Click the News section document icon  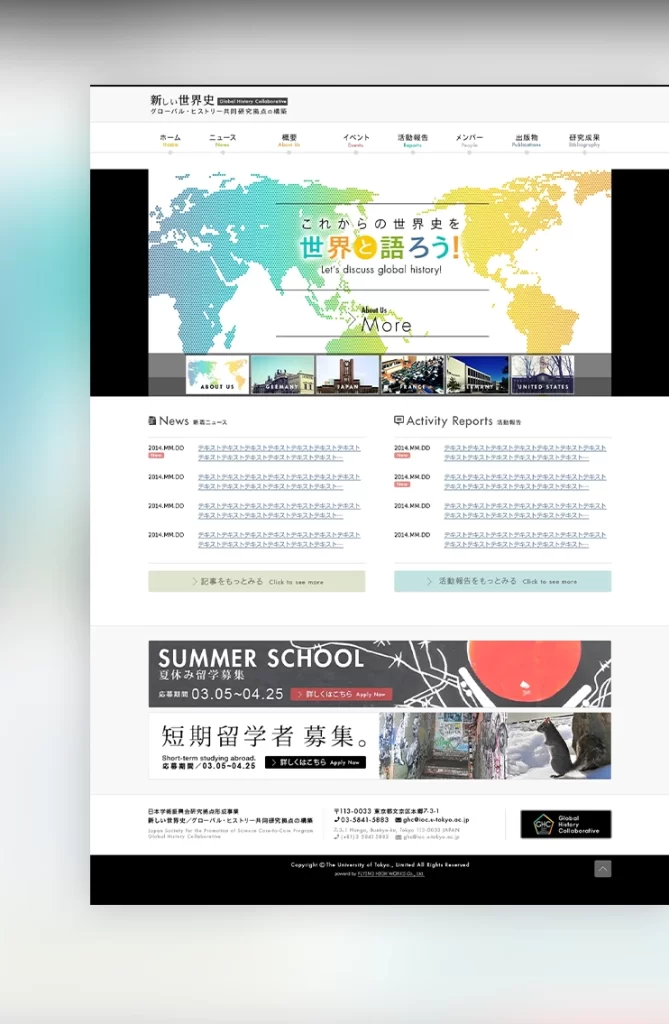(152, 421)
